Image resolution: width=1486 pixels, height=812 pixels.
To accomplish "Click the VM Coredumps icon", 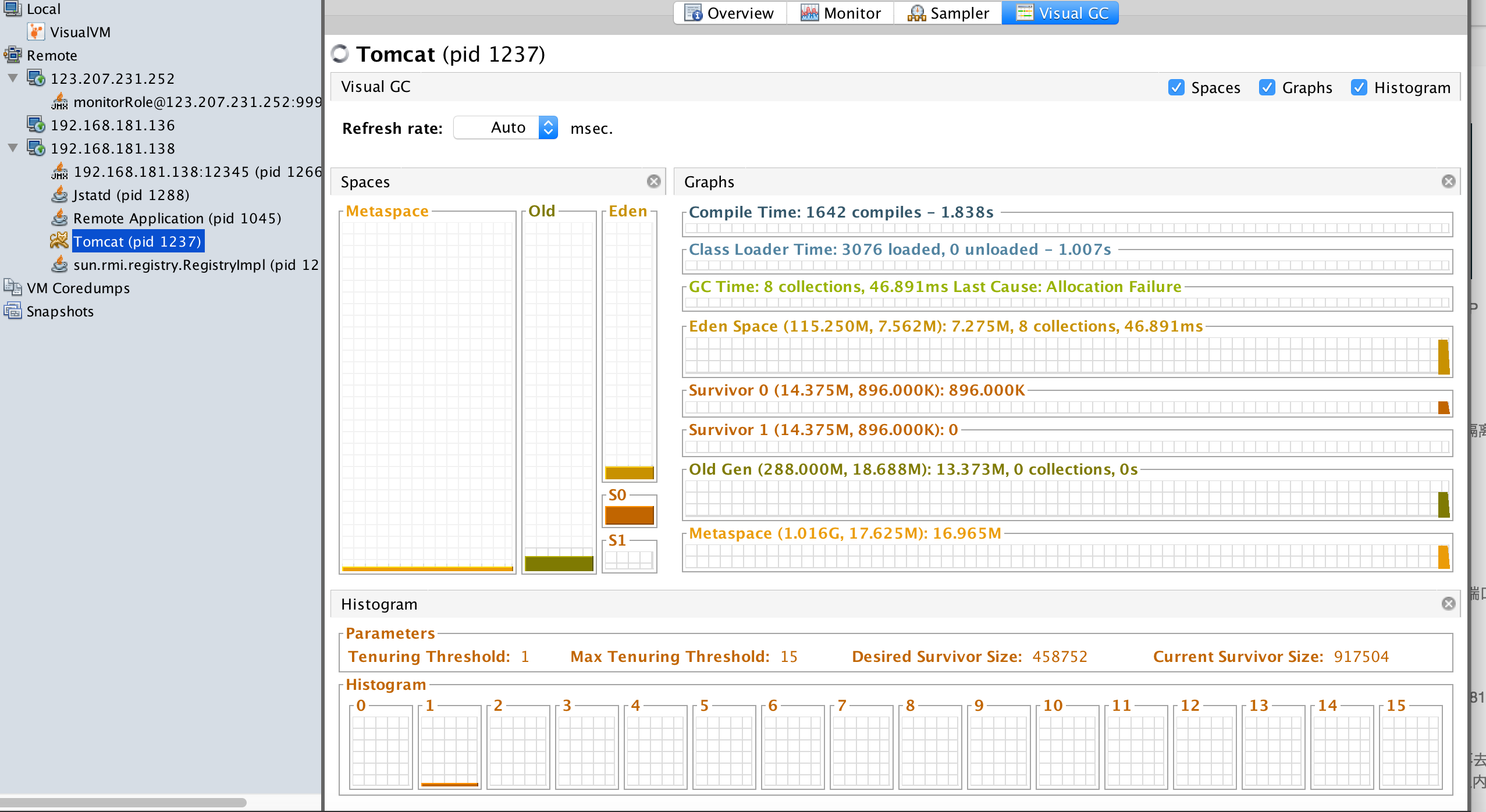I will (x=13, y=288).
